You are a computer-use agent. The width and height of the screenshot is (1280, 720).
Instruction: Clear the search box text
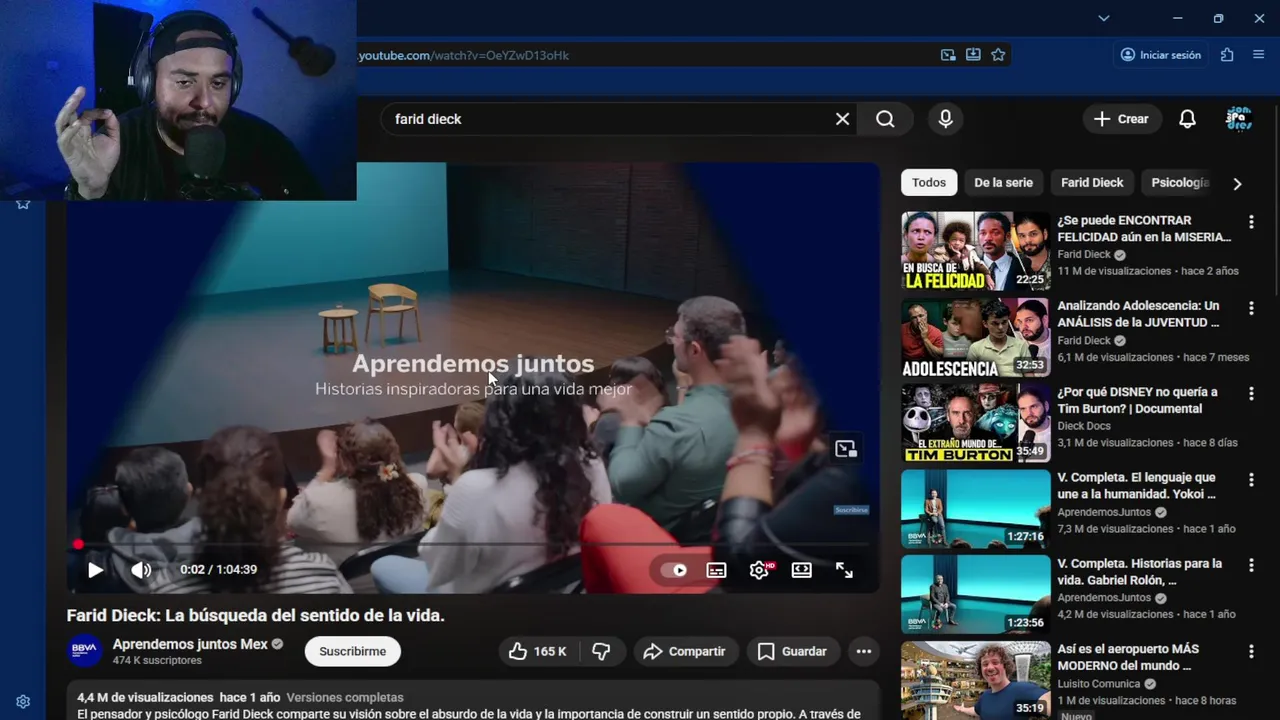(x=842, y=119)
